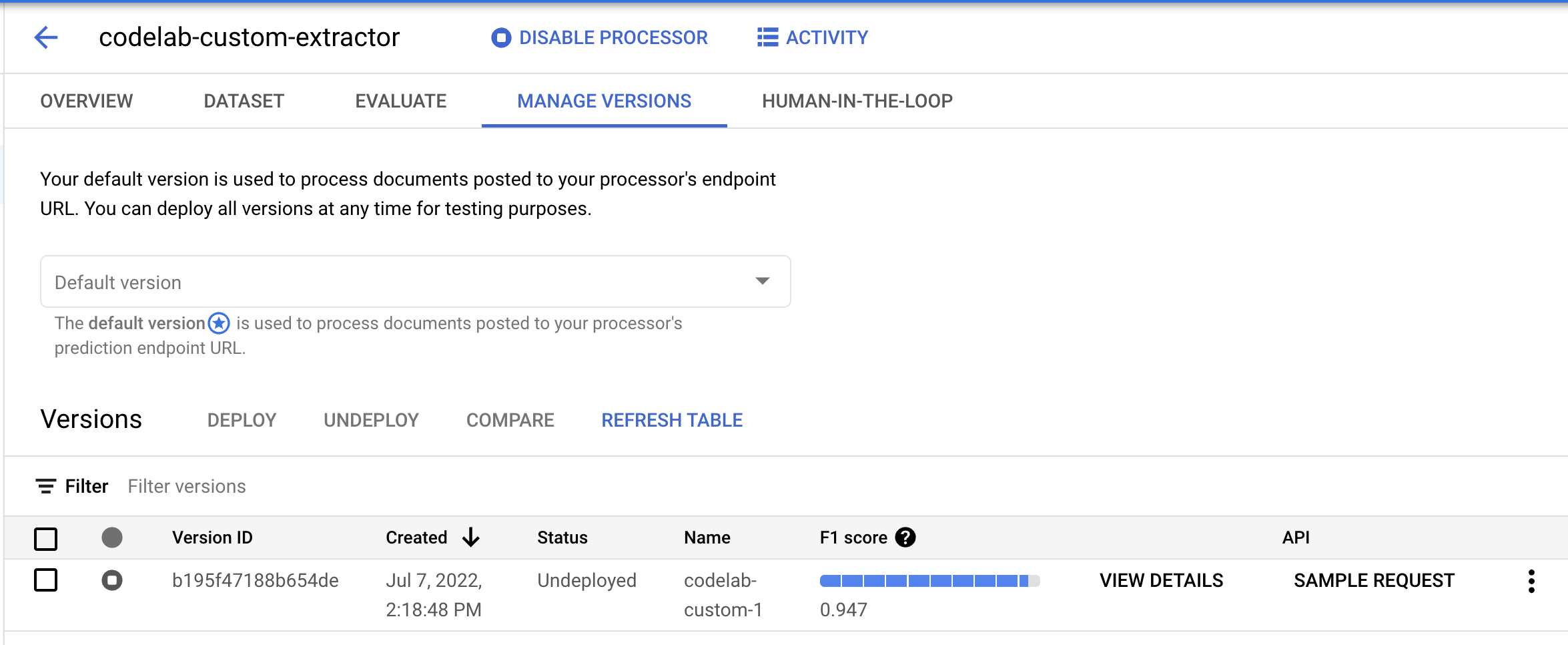Open the Human-in-the-loop tab

(857, 101)
